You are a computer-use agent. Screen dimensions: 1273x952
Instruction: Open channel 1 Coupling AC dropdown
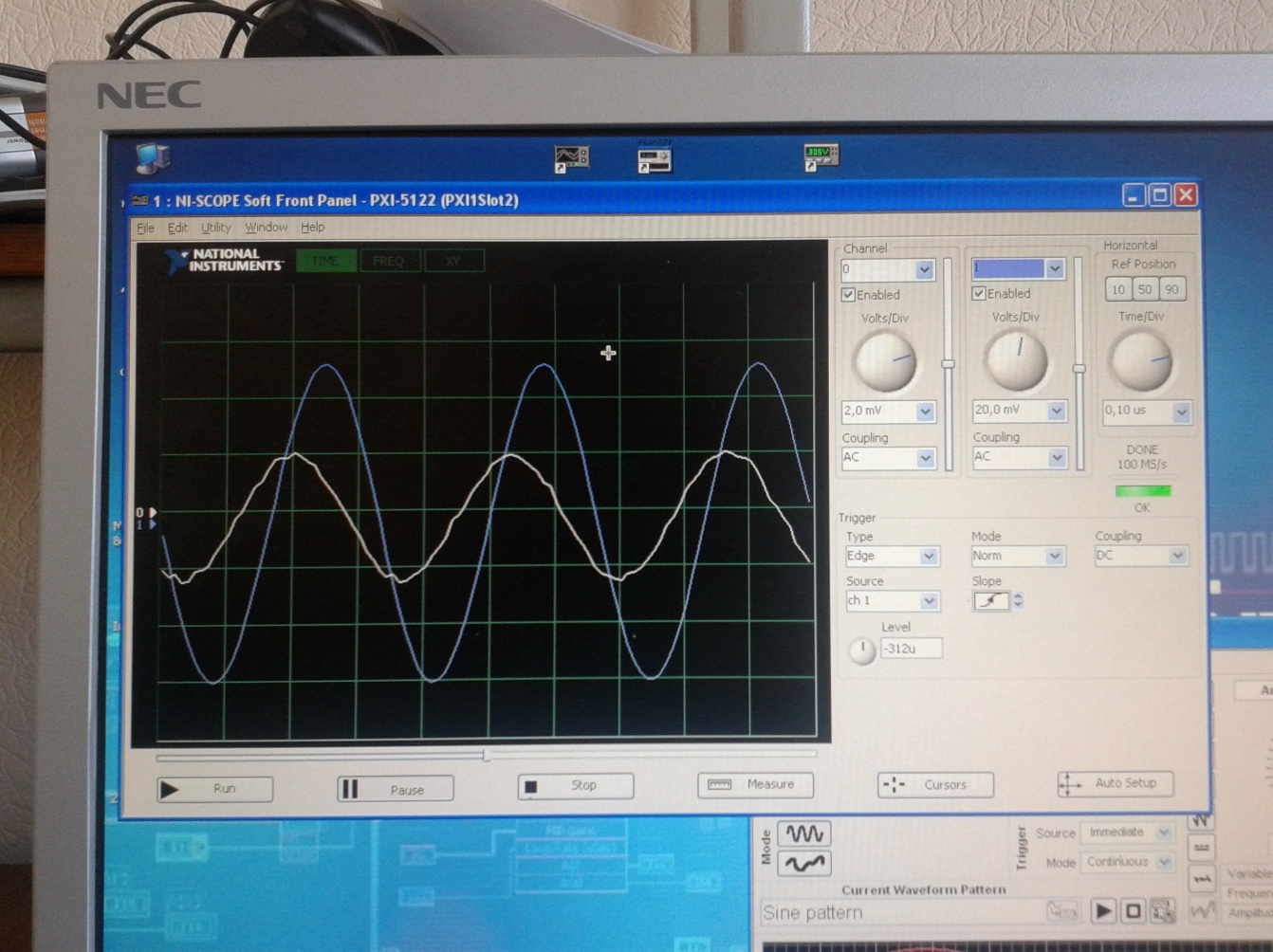click(x=1056, y=458)
